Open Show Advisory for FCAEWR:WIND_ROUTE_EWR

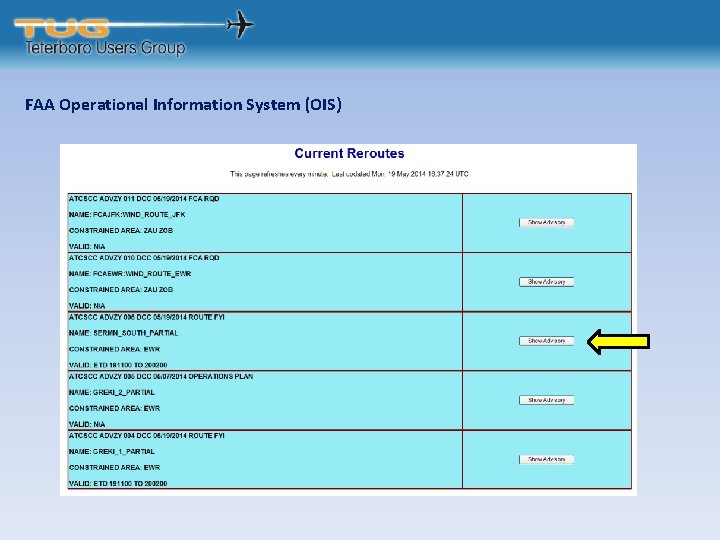546,282
